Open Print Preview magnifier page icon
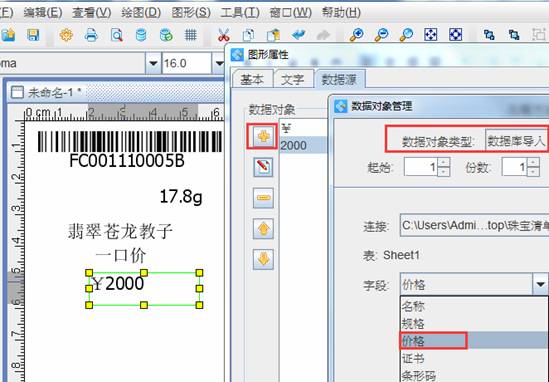This screenshot has height=382, width=549. (x=116, y=35)
